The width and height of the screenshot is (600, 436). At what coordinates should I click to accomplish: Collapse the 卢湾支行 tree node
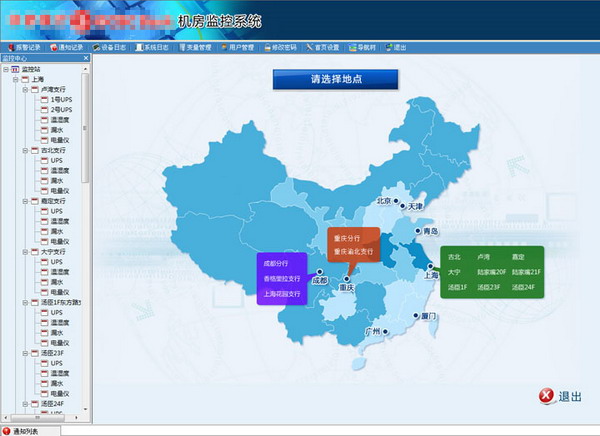tap(23, 89)
